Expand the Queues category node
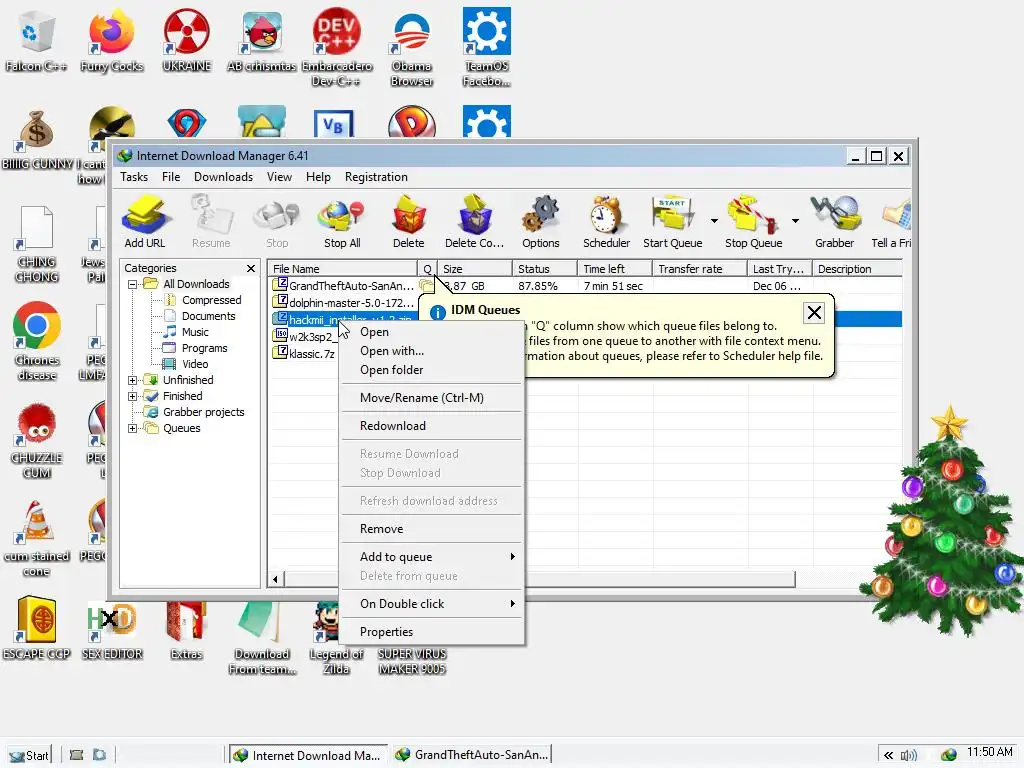The image size is (1024, 768). point(132,428)
